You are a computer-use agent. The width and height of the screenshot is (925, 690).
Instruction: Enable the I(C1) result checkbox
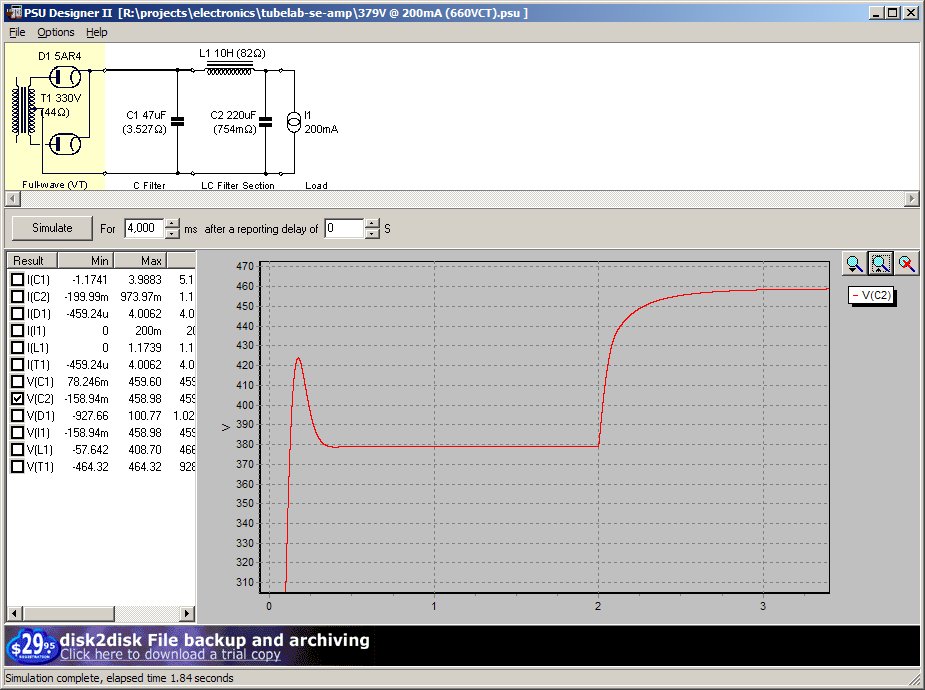pos(17,279)
